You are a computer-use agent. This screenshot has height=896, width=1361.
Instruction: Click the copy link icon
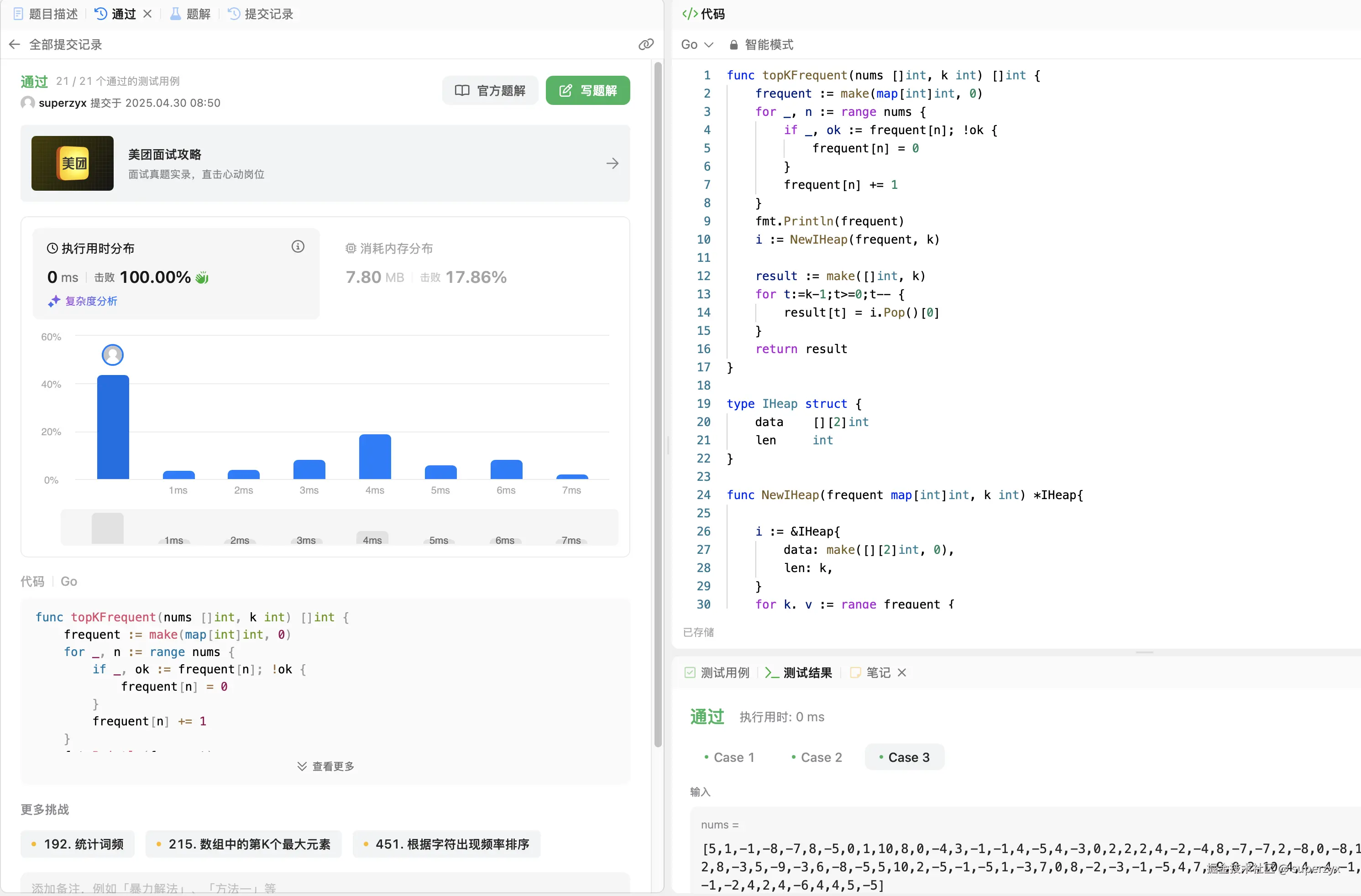[646, 45]
